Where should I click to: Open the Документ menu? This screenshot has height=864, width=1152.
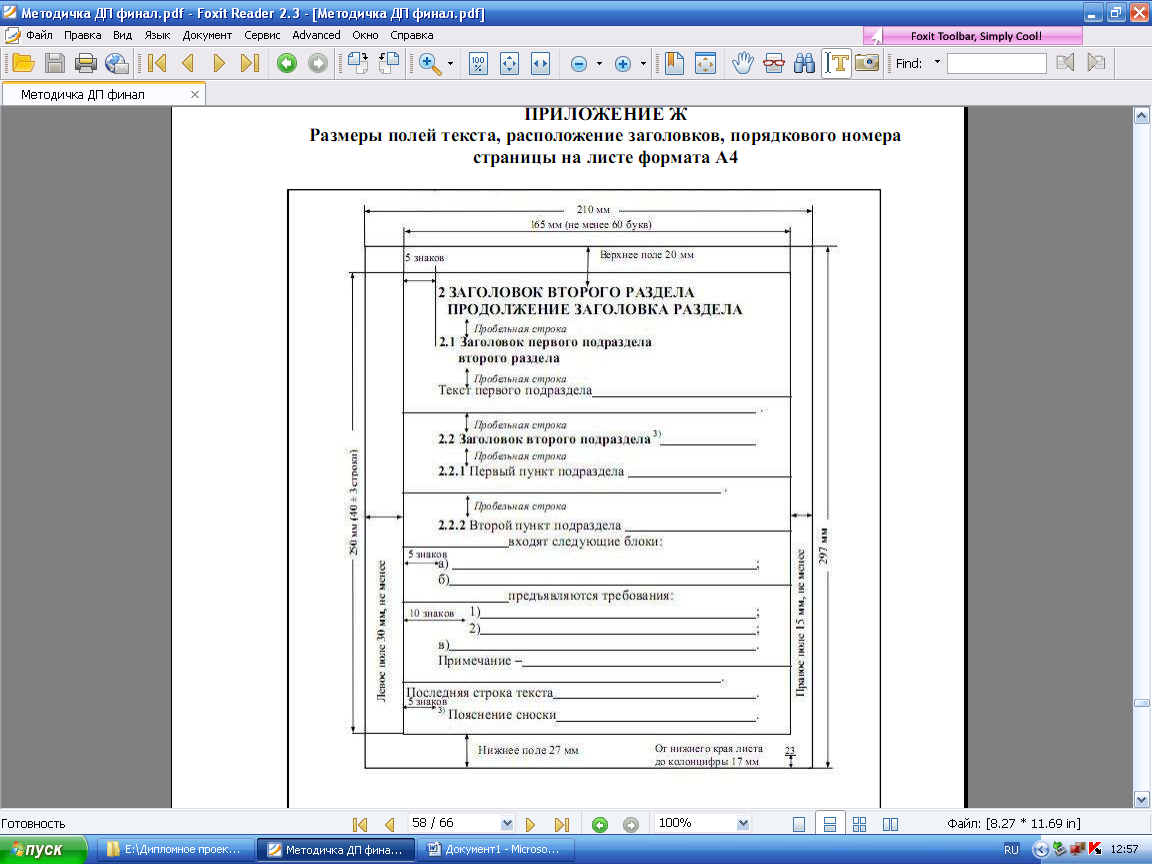207,35
